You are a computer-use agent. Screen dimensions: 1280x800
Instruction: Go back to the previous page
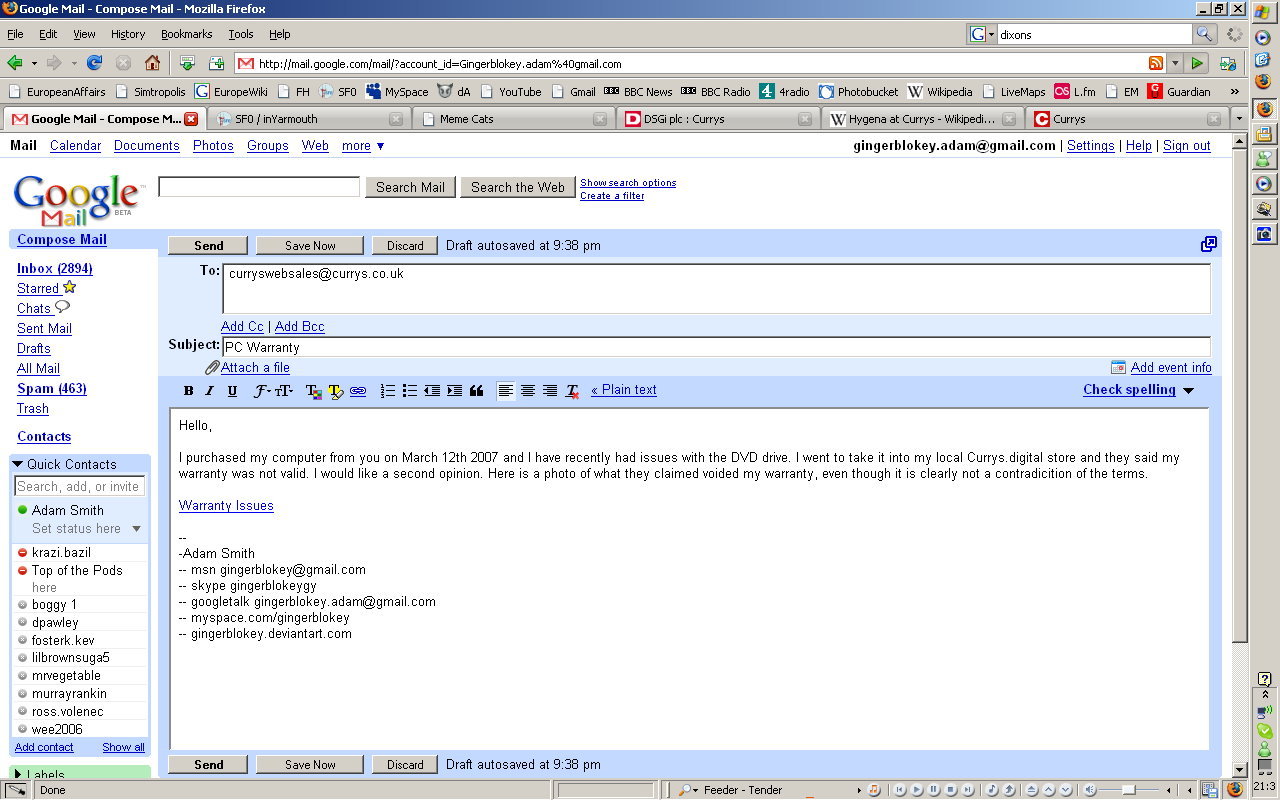(x=15, y=63)
